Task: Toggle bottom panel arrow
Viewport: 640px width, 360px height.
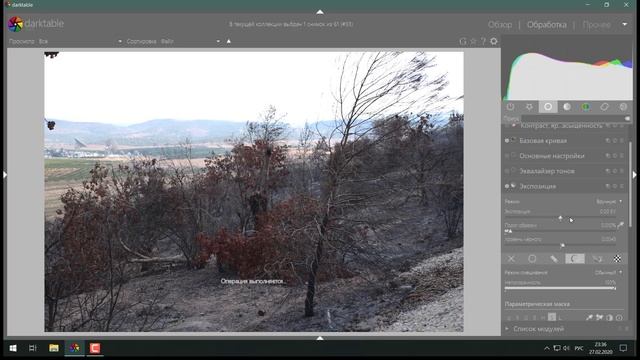Action: click(320, 338)
